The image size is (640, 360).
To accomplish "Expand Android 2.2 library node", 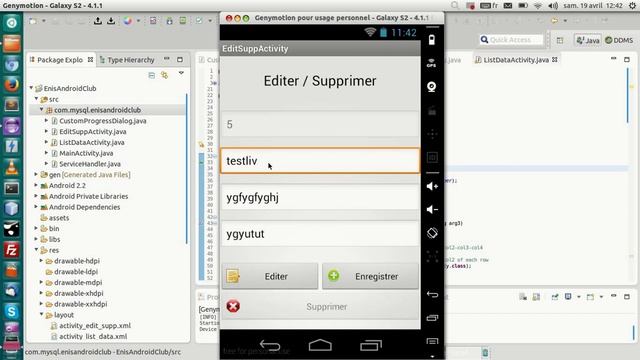I will point(36,185).
